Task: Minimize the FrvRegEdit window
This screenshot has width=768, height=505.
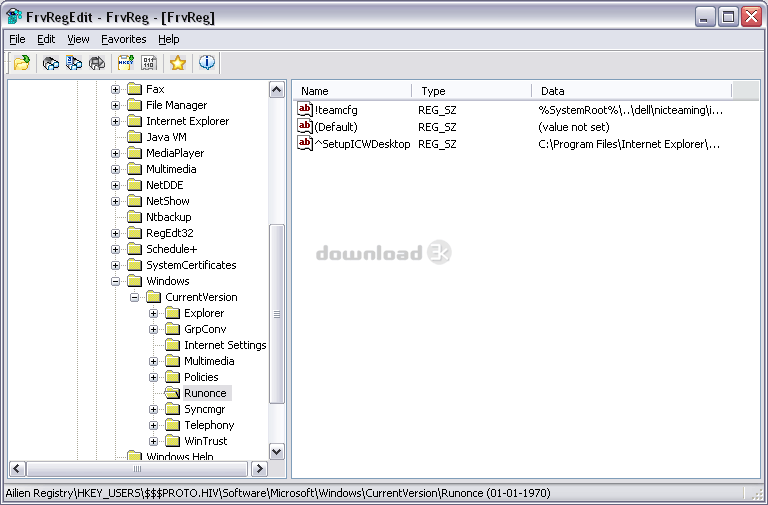Action: pyautogui.click(x=705, y=17)
